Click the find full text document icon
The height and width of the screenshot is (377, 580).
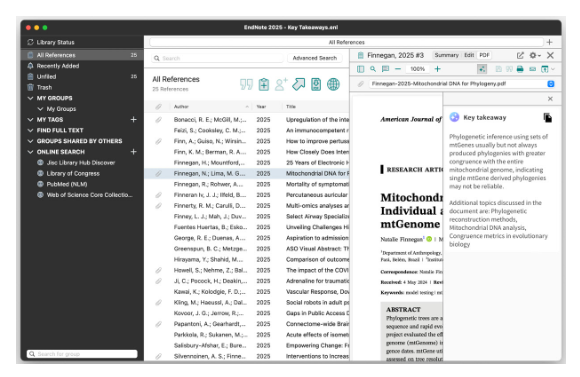(316, 84)
